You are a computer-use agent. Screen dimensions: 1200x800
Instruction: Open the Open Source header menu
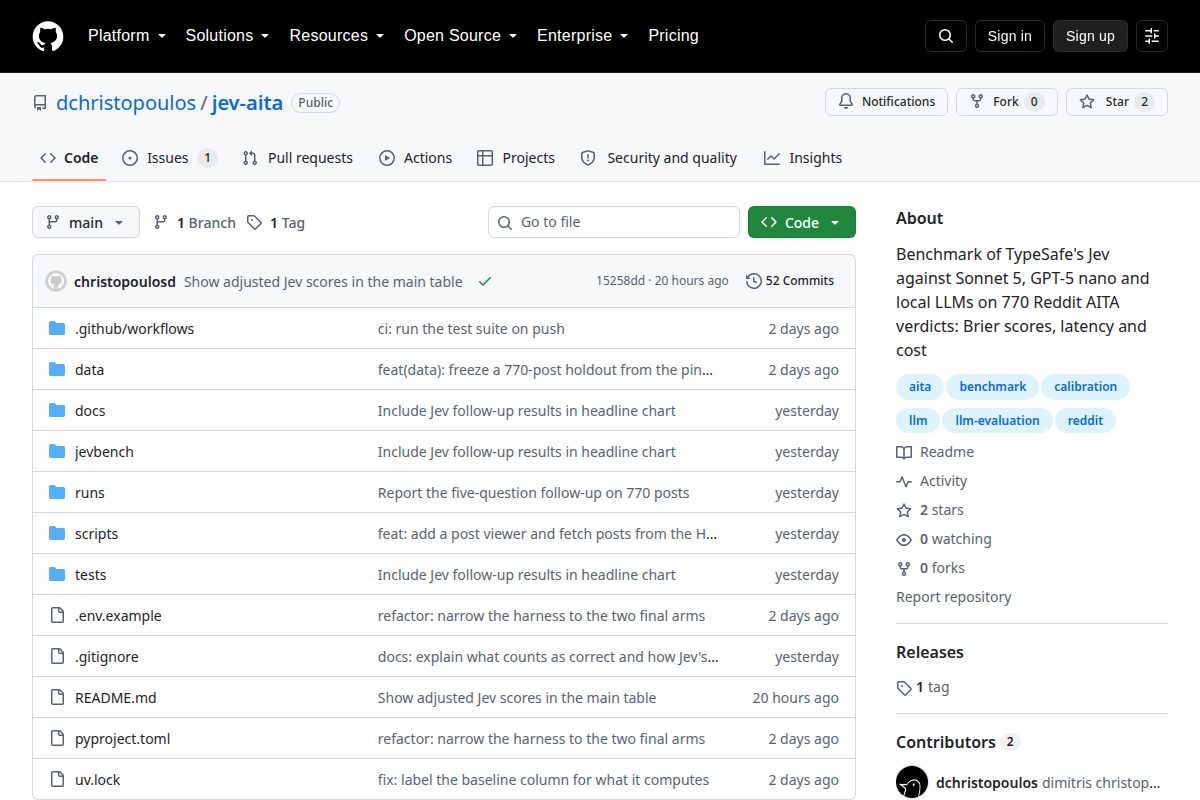[460, 36]
